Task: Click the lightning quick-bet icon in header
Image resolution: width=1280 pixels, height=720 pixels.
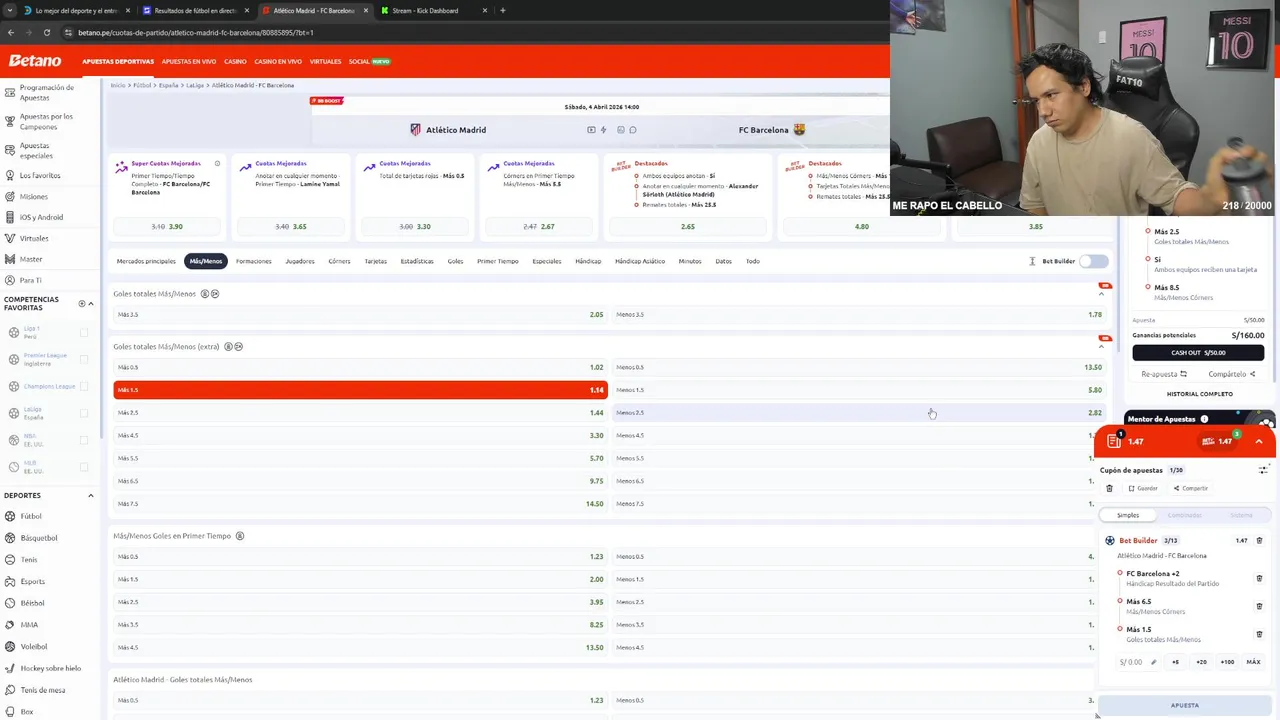Action: point(603,130)
